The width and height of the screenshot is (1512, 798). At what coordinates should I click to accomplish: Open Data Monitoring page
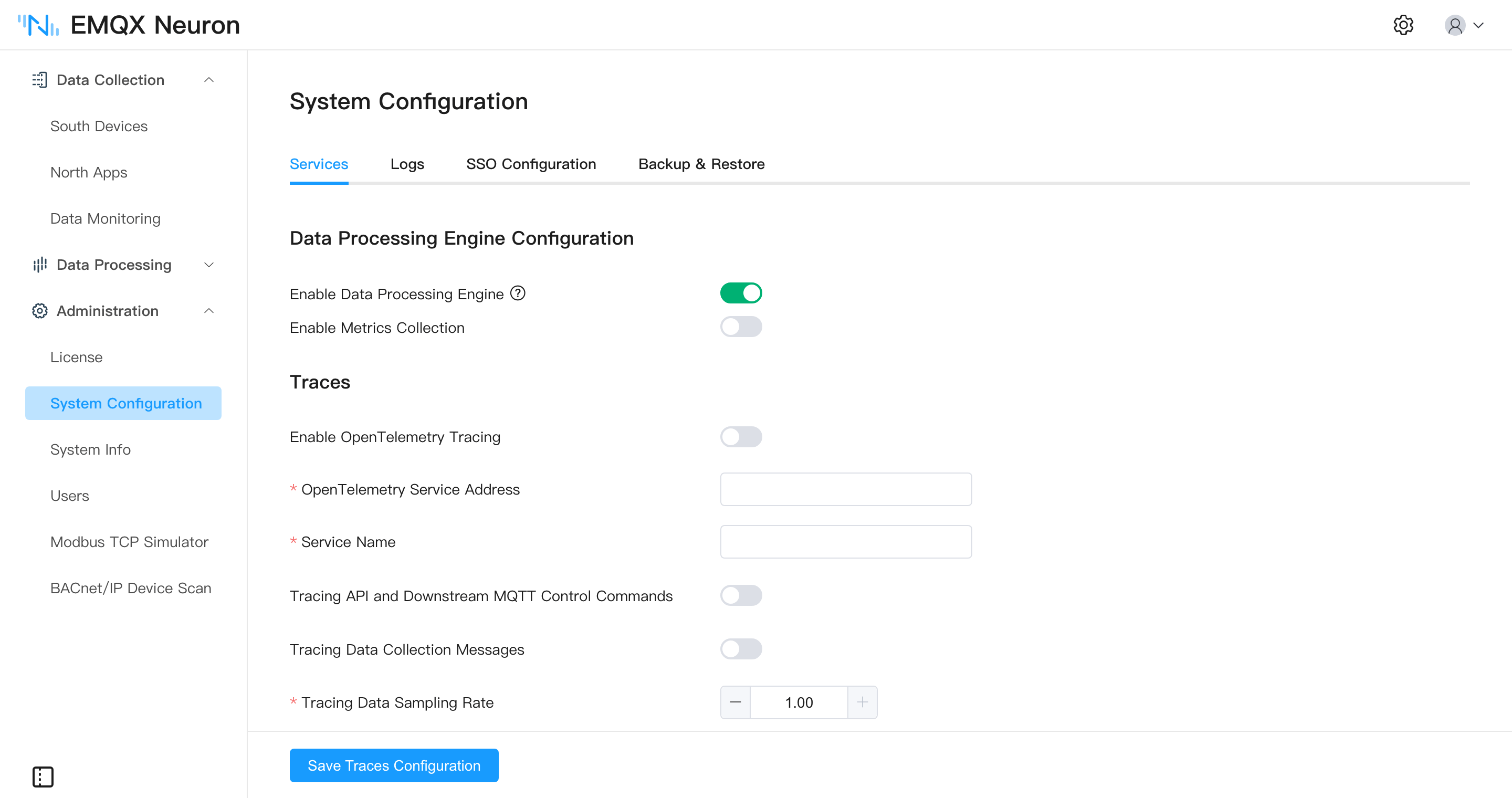pos(105,218)
